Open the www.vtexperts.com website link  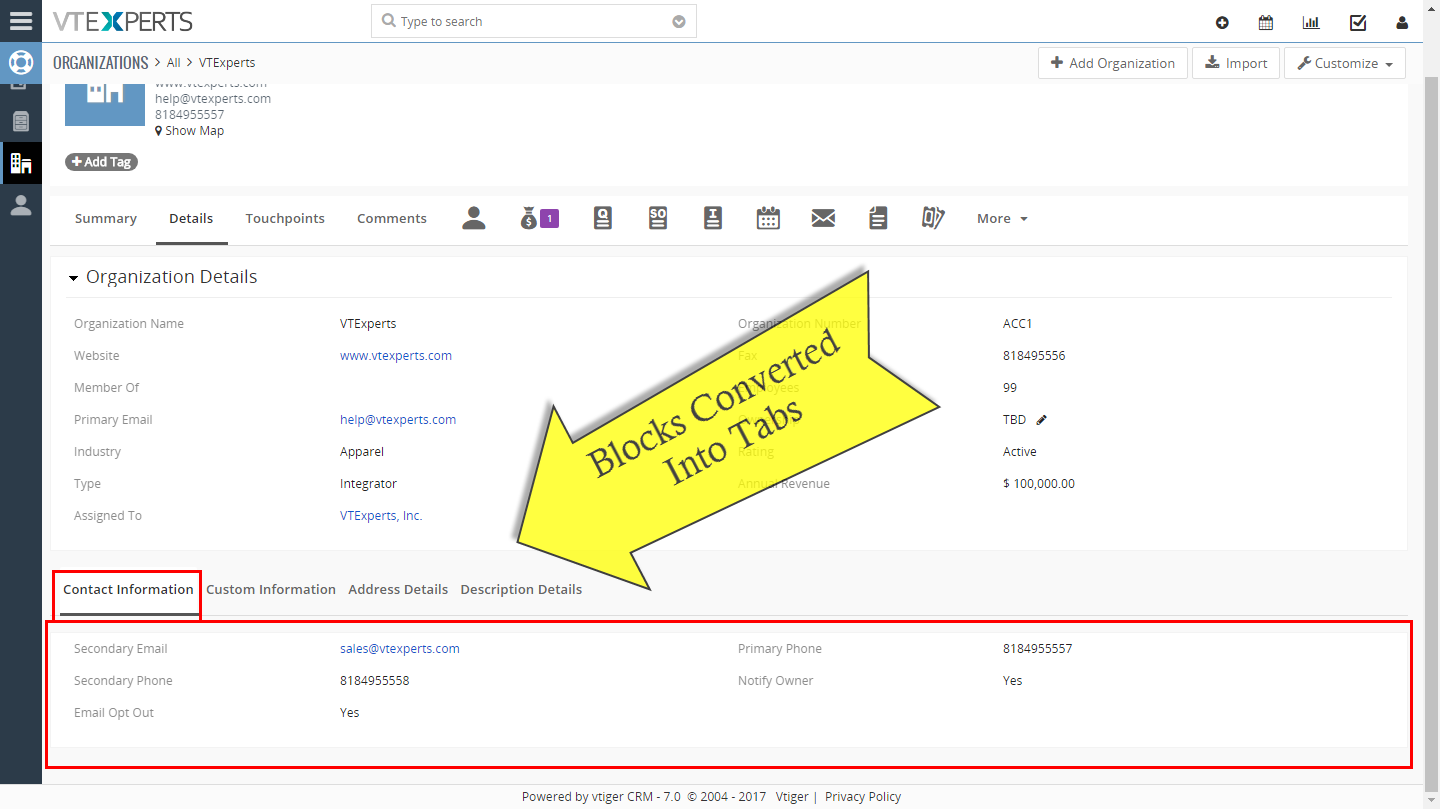click(396, 356)
